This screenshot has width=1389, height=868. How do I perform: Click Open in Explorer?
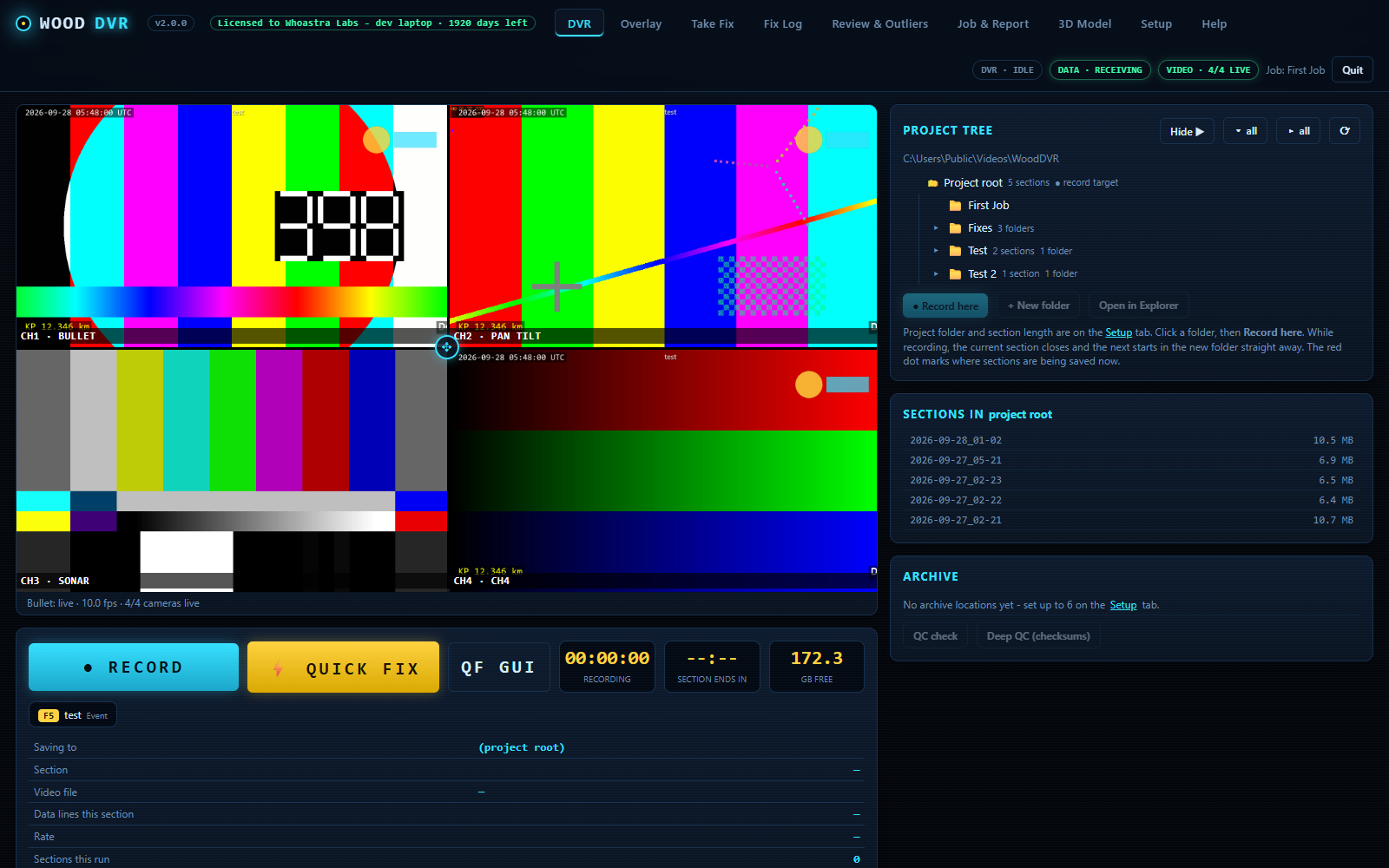click(x=1138, y=306)
